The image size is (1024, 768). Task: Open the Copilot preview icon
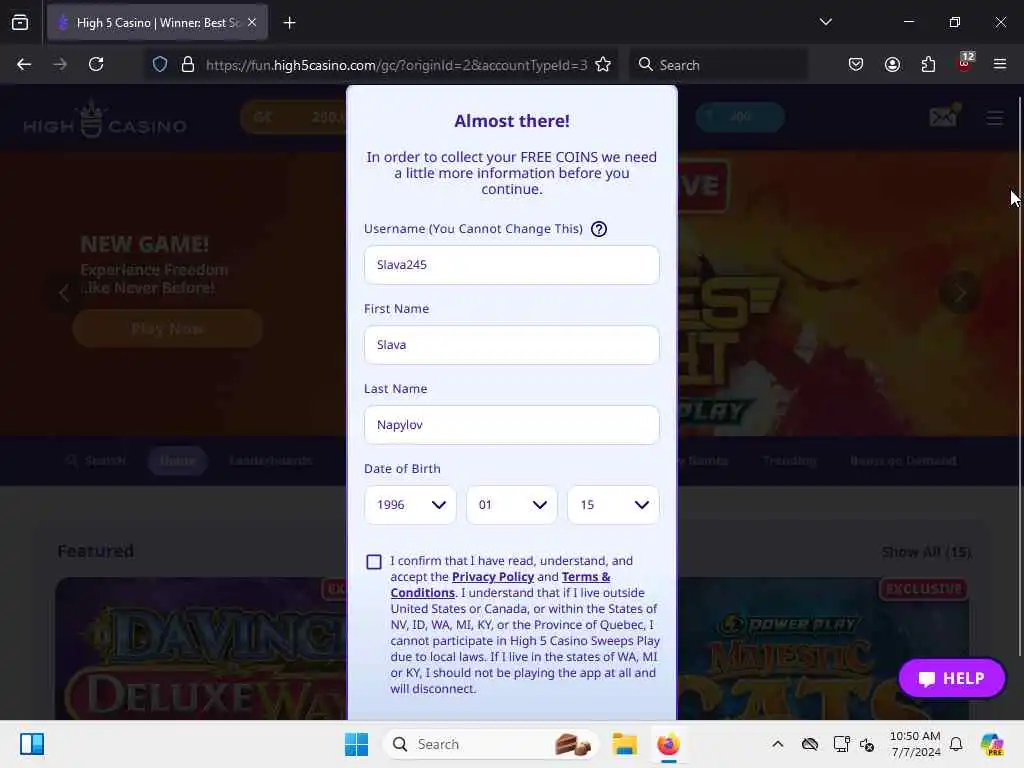992,744
